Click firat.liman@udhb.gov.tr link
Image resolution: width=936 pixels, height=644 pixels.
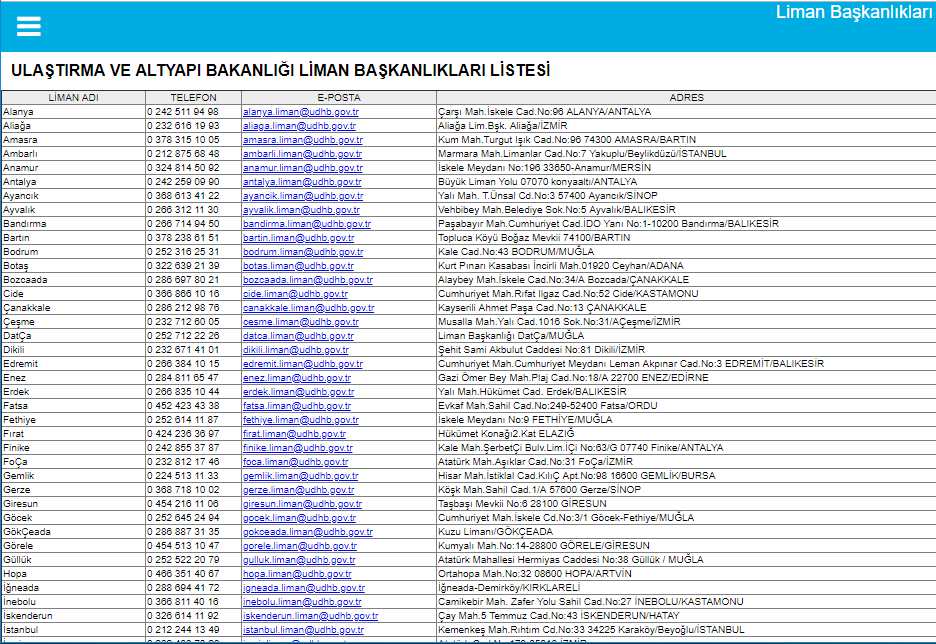coord(294,434)
